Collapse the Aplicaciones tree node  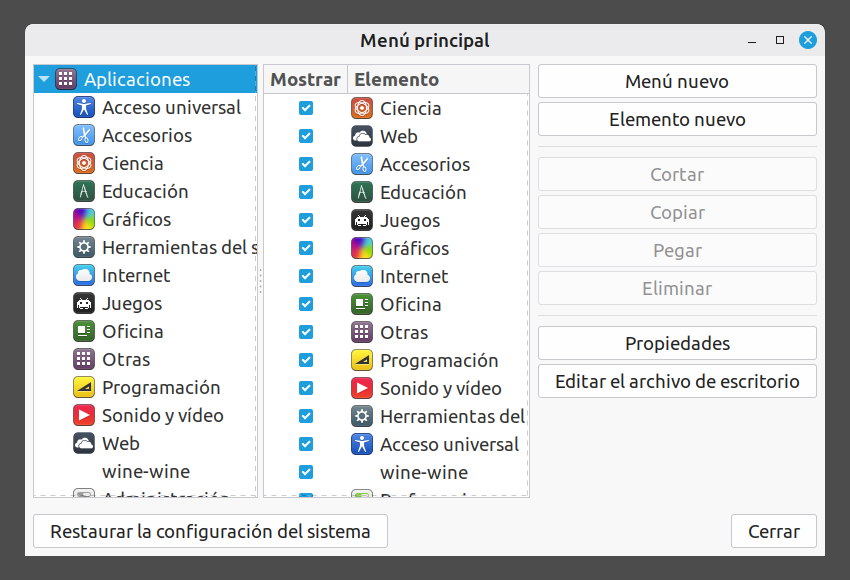(x=44, y=80)
